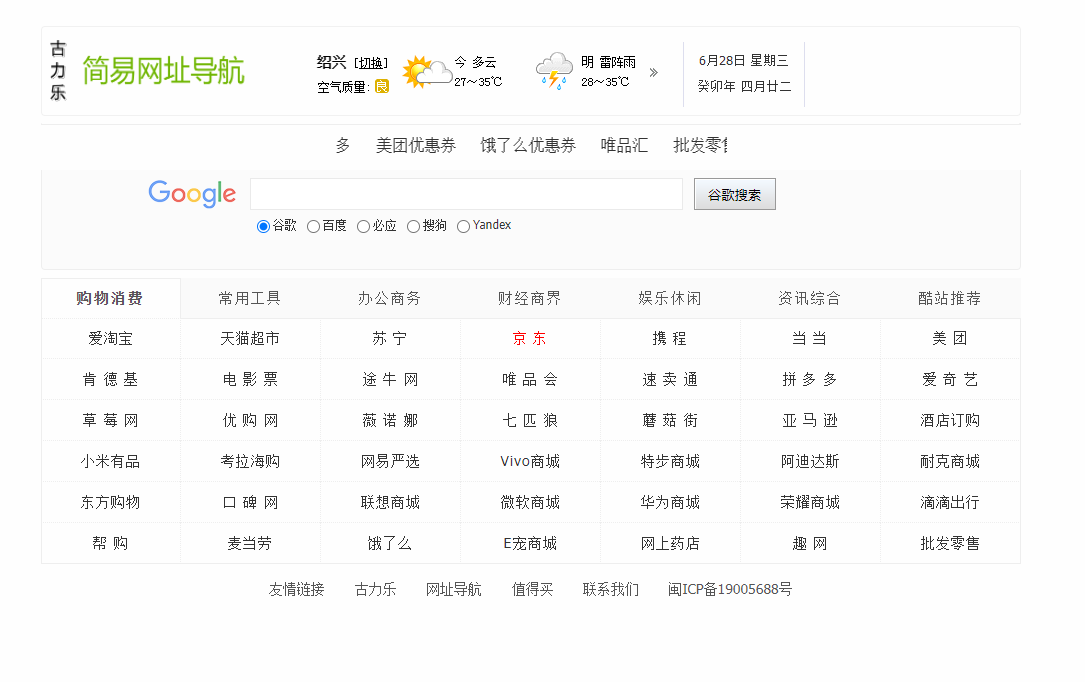Image resolution: width=1085 pixels, height=682 pixels.
Task: Click the air quality 良 badge
Action: tap(382, 86)
